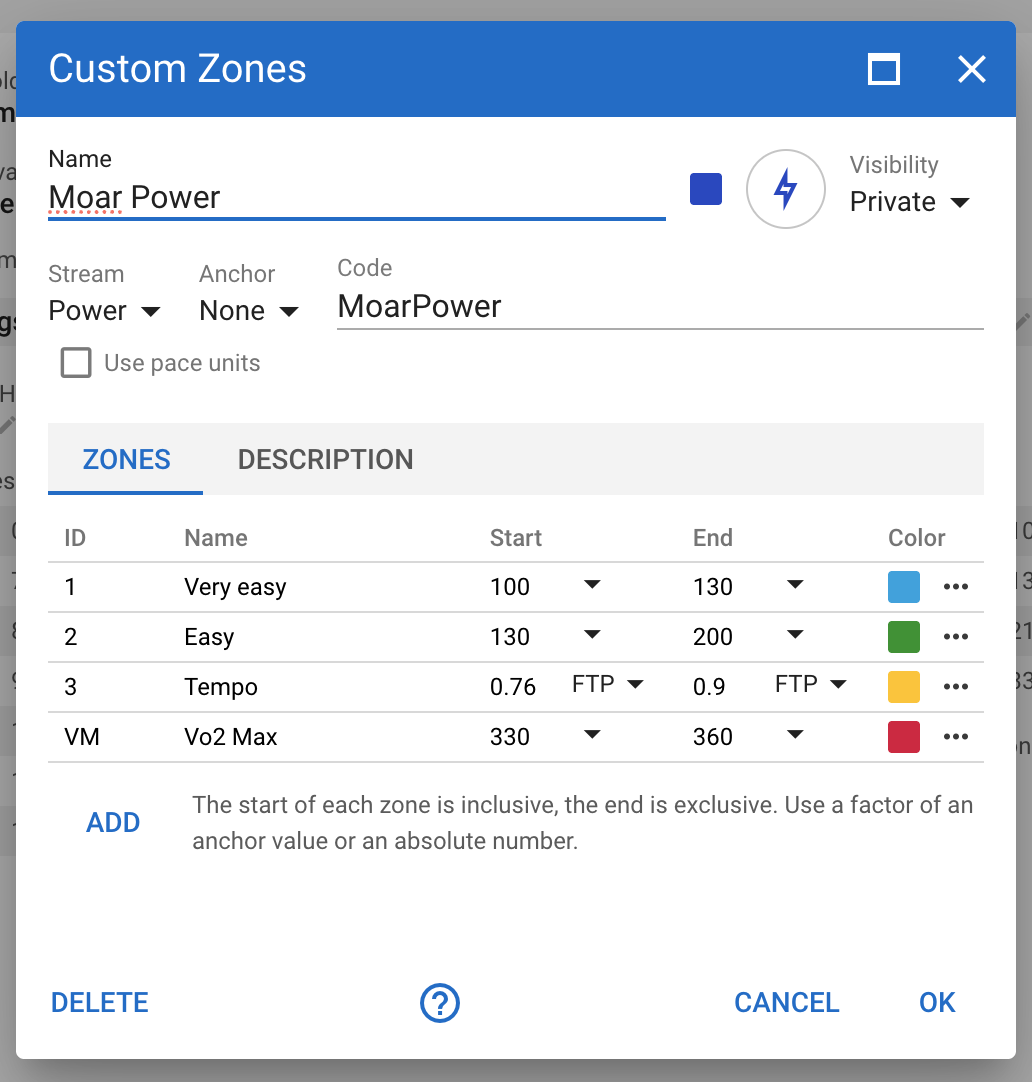The width and height of the screenshot is (1032, 1082).
Task: Change Visibility from Private via its dropdown
Action: 910,201
